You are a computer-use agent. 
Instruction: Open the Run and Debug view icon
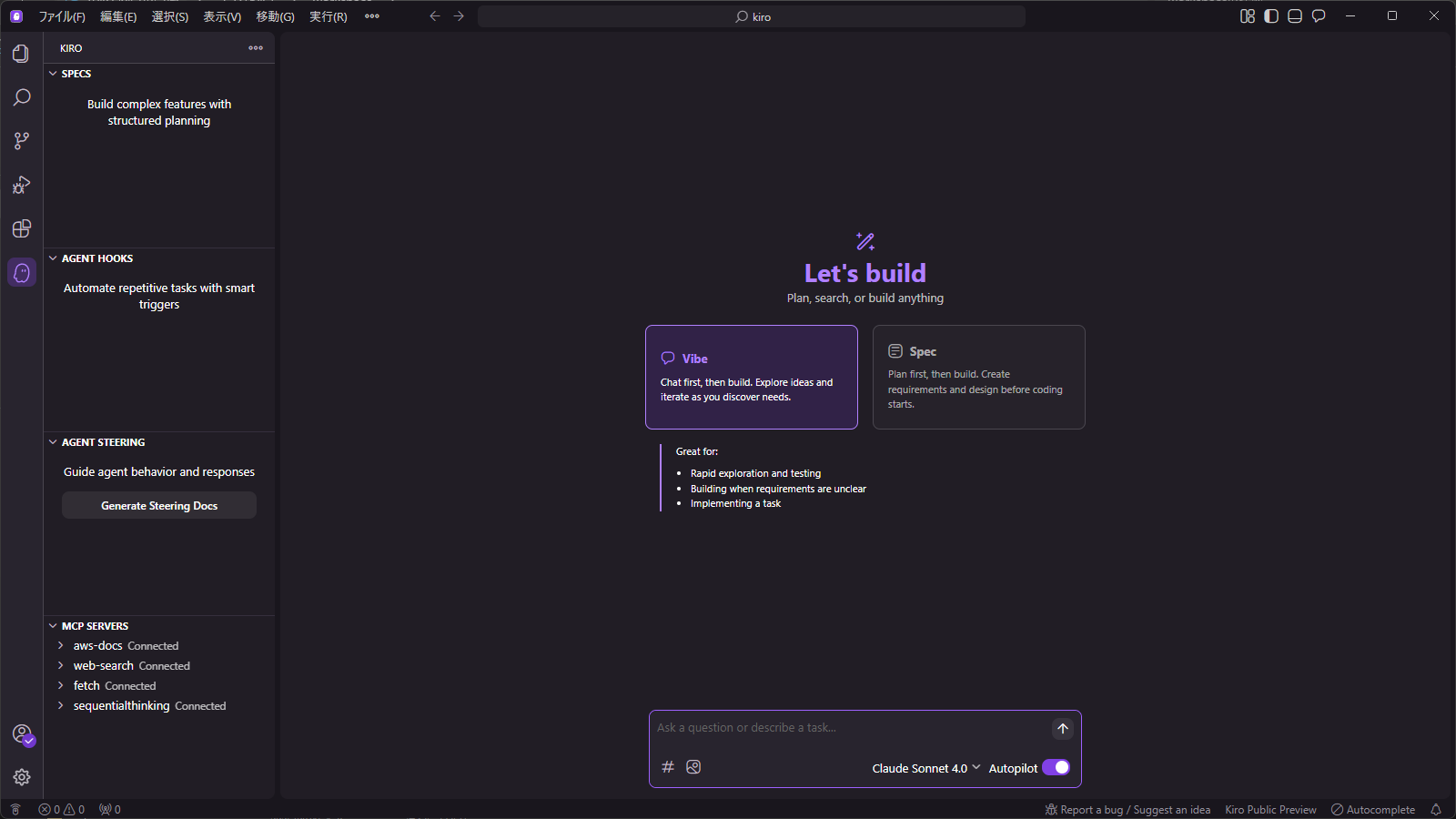point(21,185)
